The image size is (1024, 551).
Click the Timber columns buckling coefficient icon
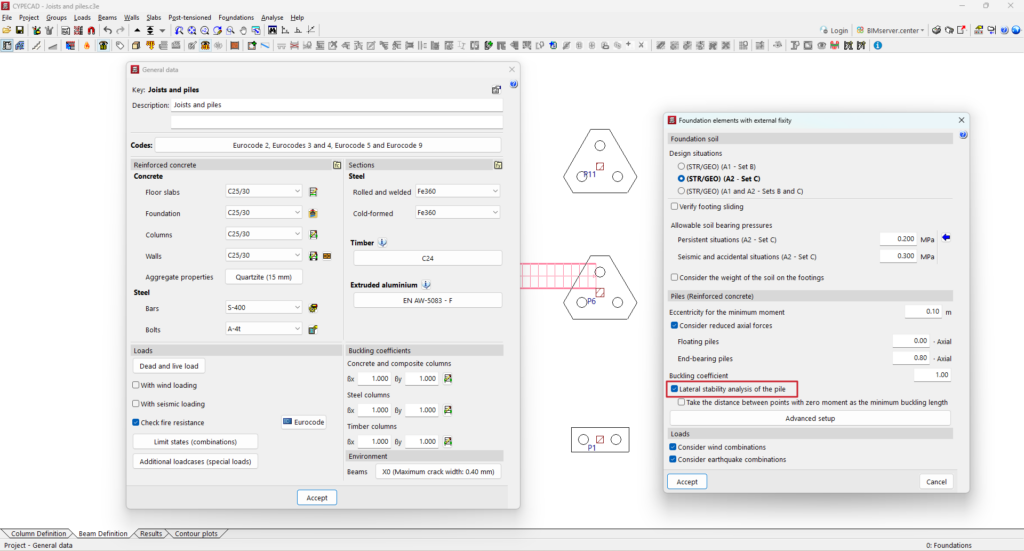tap(448, 441)
